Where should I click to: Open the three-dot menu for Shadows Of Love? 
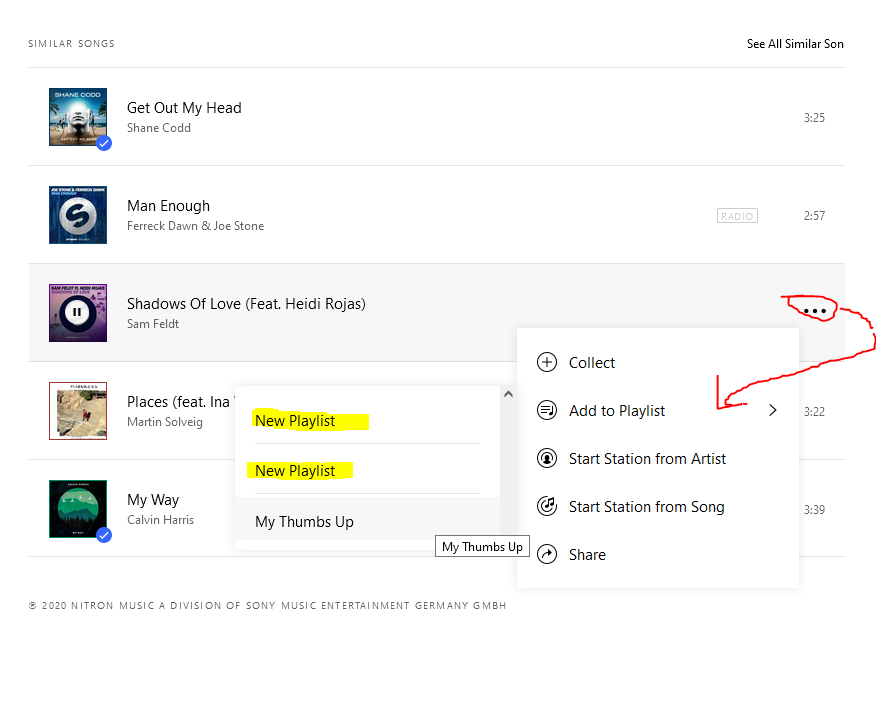coord(816,311)
